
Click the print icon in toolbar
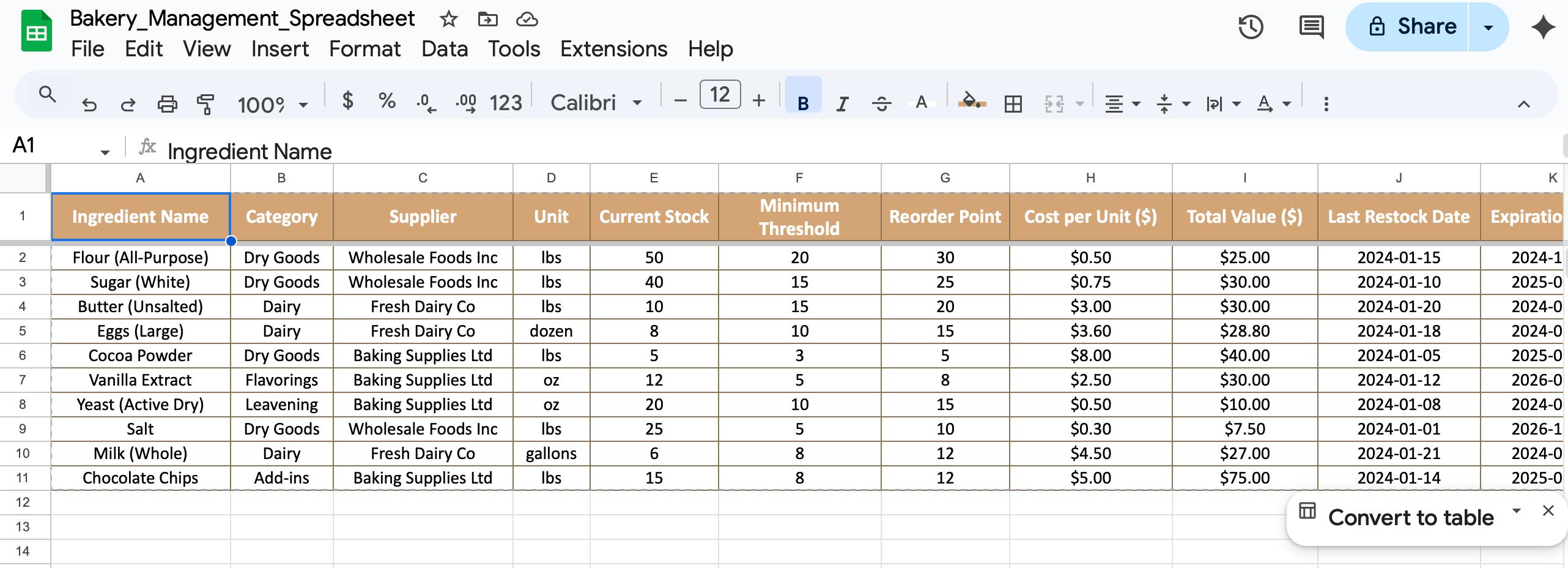click(167, 104)
